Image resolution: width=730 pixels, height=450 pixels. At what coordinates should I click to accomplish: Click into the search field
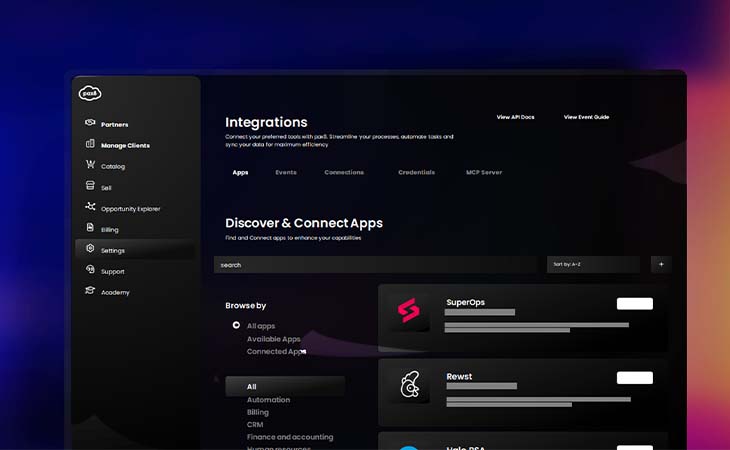point(376,265)
